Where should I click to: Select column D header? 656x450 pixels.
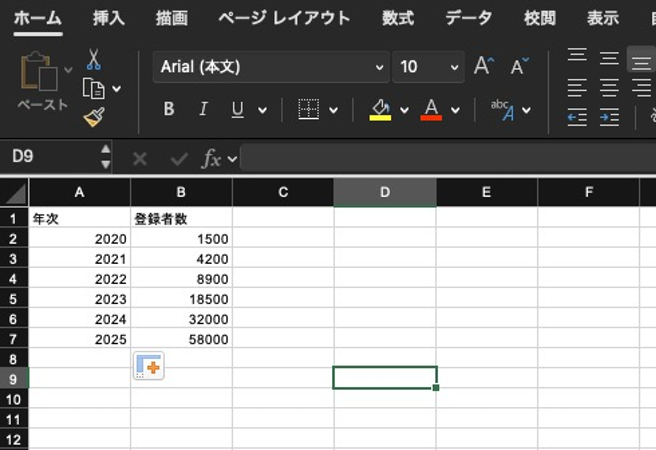click(x=385, y=192)
